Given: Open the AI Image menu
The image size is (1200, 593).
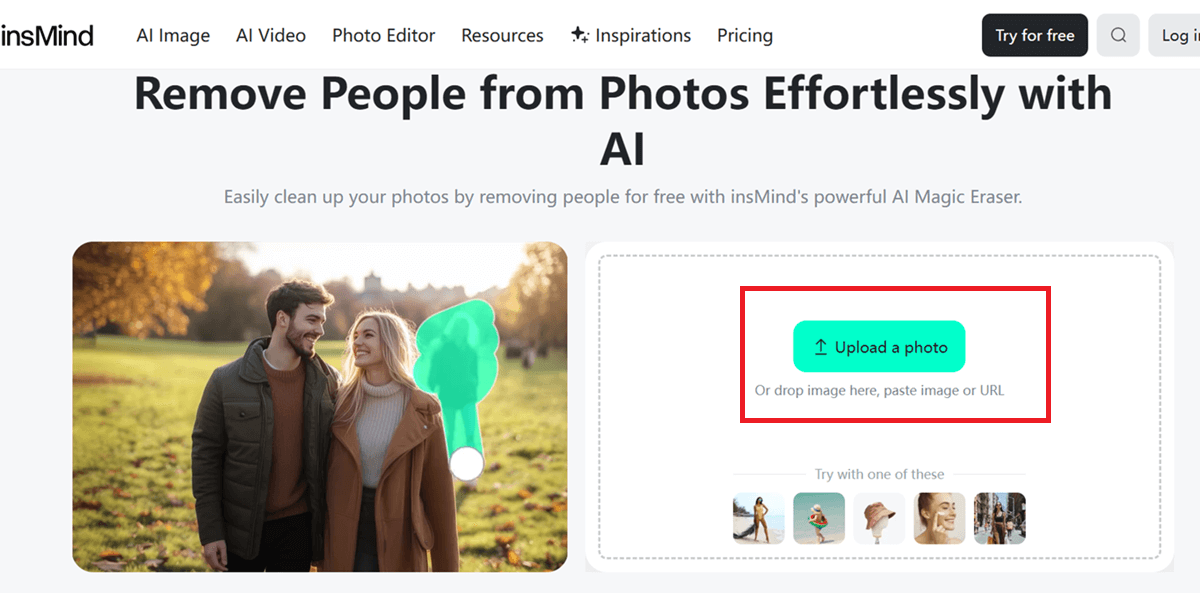Looking at the screenshot, I should click(172, 35).
